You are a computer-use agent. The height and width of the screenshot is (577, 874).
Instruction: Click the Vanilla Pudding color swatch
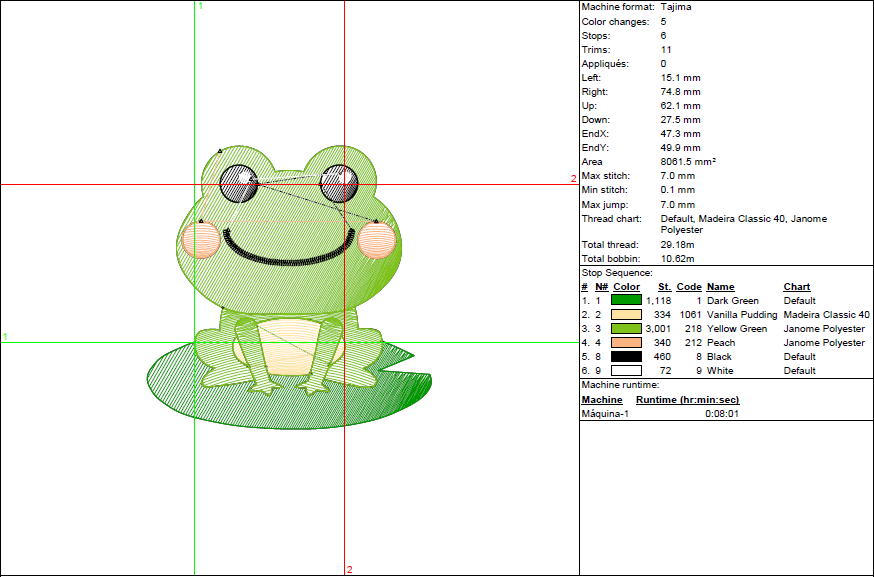pyautogui.click(x=626, y=314)
